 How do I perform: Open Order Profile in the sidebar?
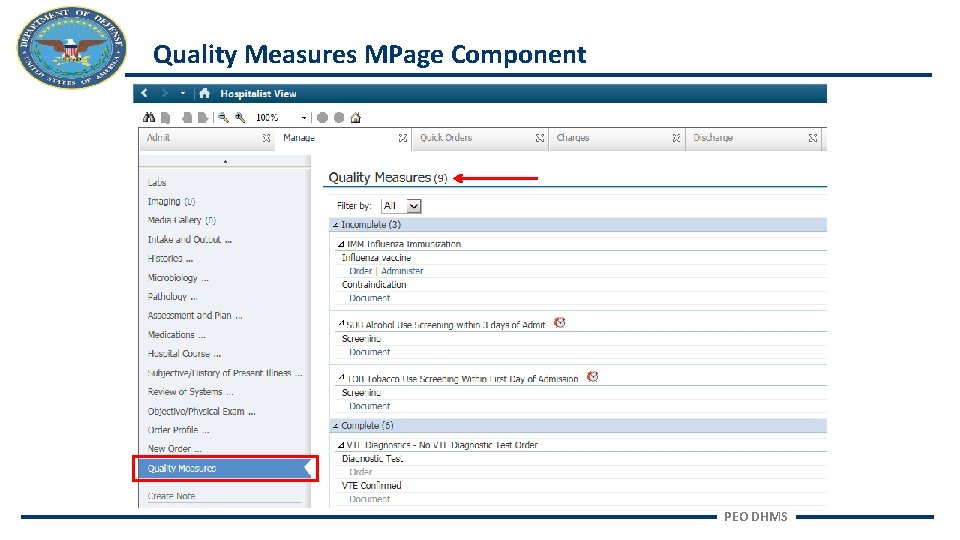178,430
